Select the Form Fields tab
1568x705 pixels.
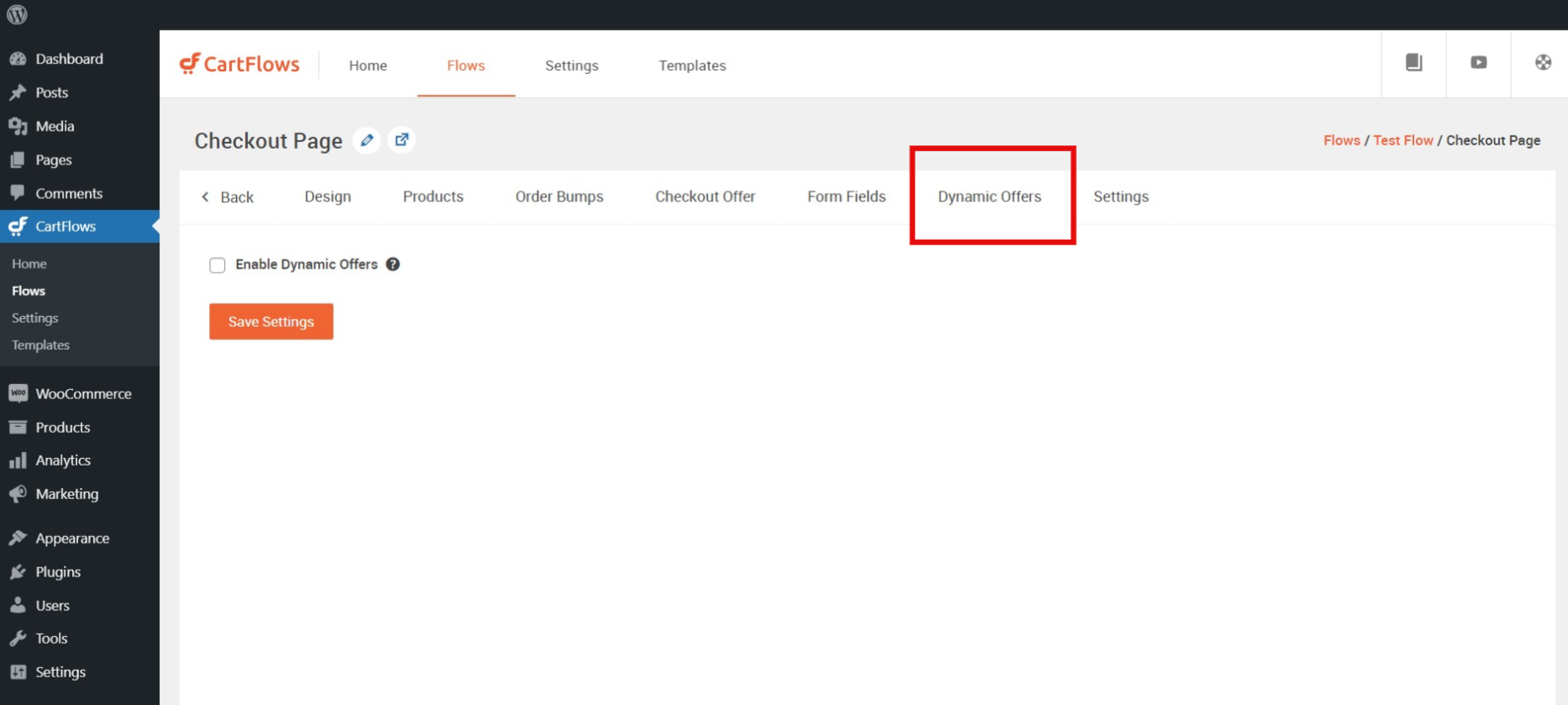[x=846, y=197]
